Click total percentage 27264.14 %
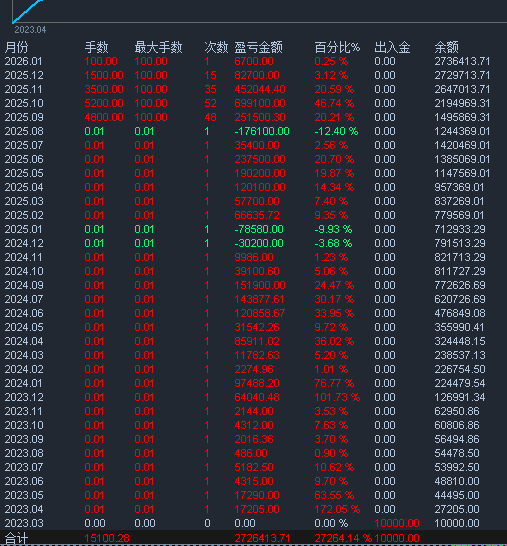The width and height of the screenshot is (507, 546). (x=343, y=538)
